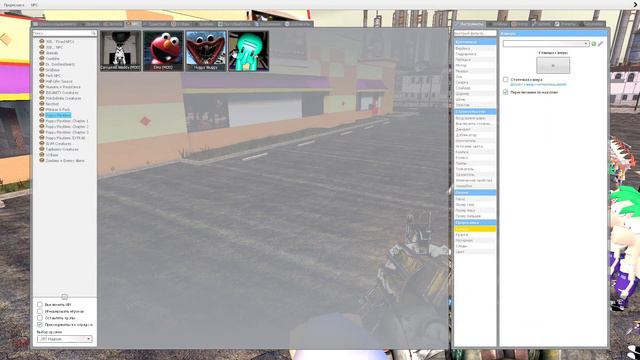
Task: Focus the tool filter input field
Action: (x=475, y=33)
